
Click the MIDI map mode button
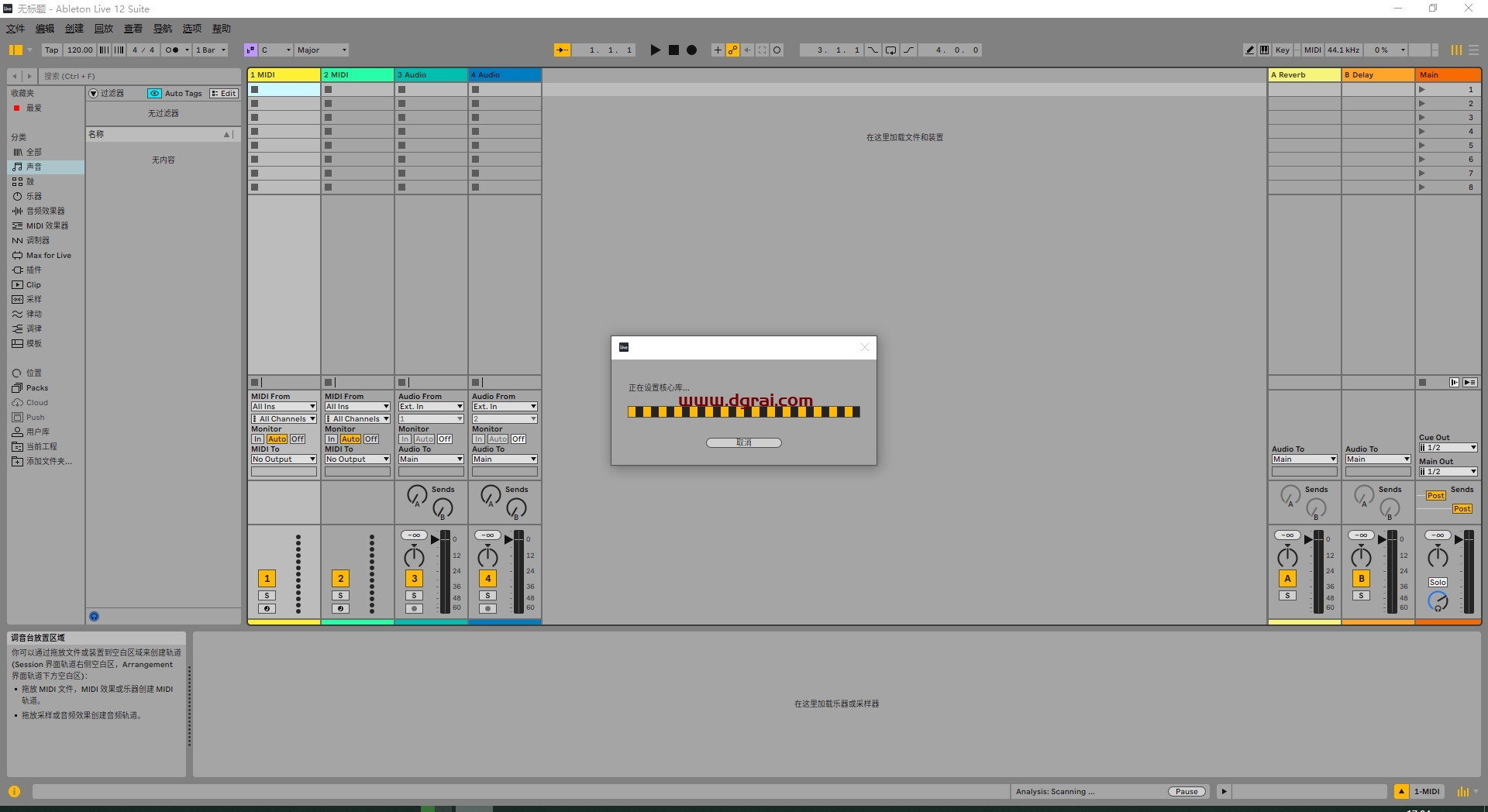(x=1313, y=50)
